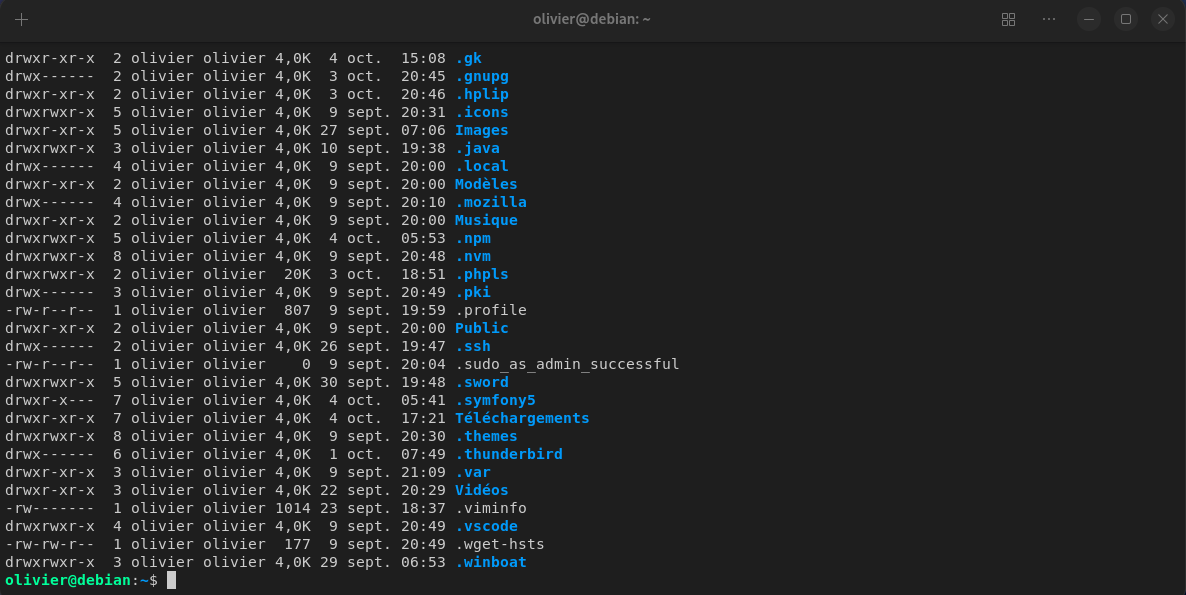The width and height of the screenshot is (1186, 595).
Task: Click the .wget-hsts file name
Action: pos(499,544)
